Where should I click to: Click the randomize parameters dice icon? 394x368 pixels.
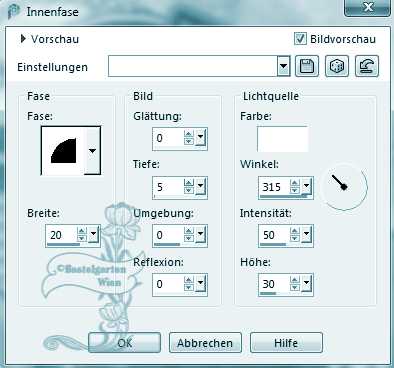click(x=337, y=66)
